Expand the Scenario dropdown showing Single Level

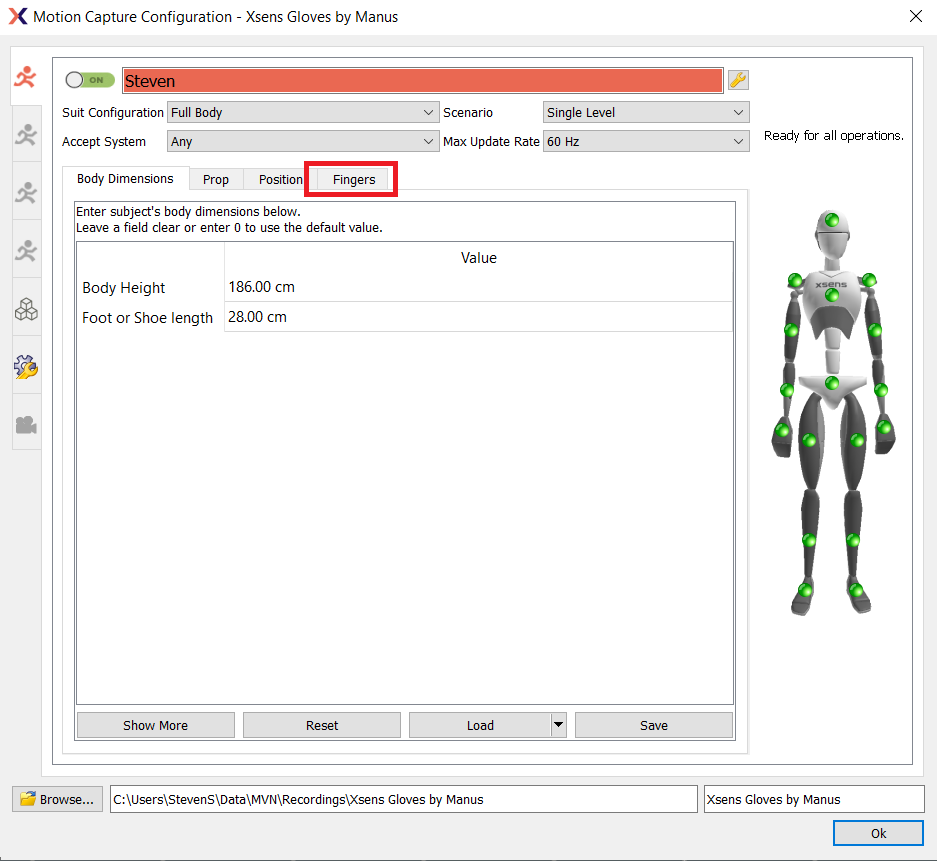click(x=646, y=113)
